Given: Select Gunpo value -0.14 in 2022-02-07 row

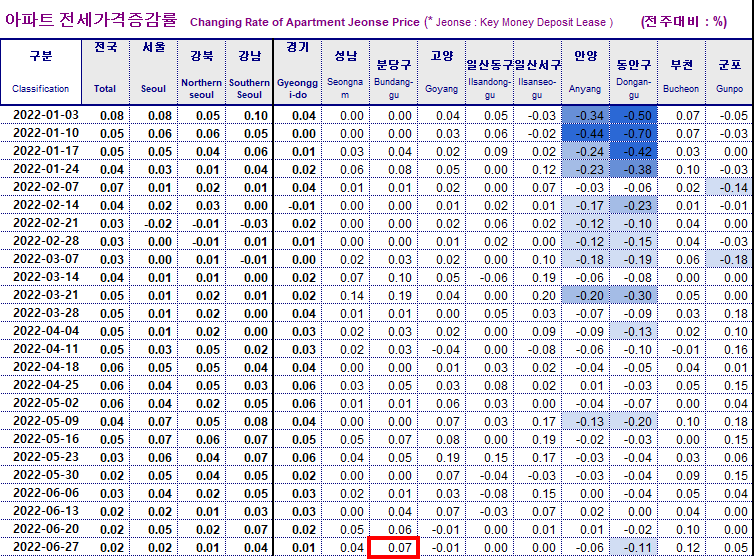Looking at the screenshot, I should pyautogui.click(x=729, y=187).
